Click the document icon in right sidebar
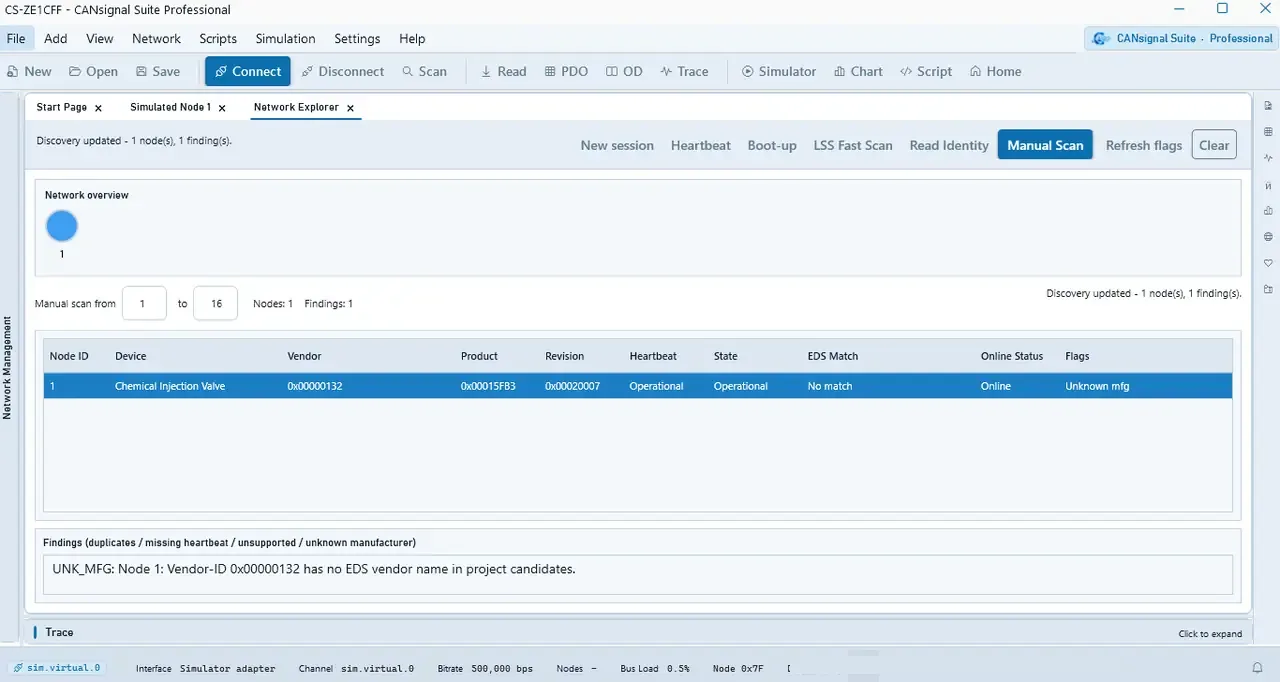This screenshot has width=1280, height=682. [1268, 106]
